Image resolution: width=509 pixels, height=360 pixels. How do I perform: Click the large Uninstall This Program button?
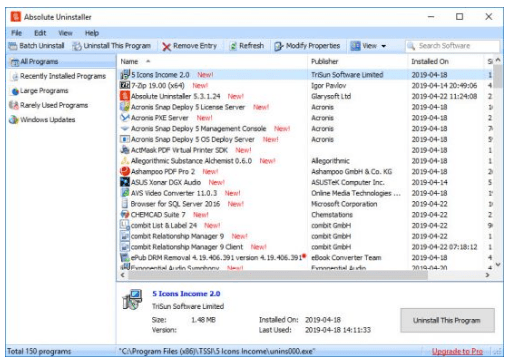click(x=447, y=320)
